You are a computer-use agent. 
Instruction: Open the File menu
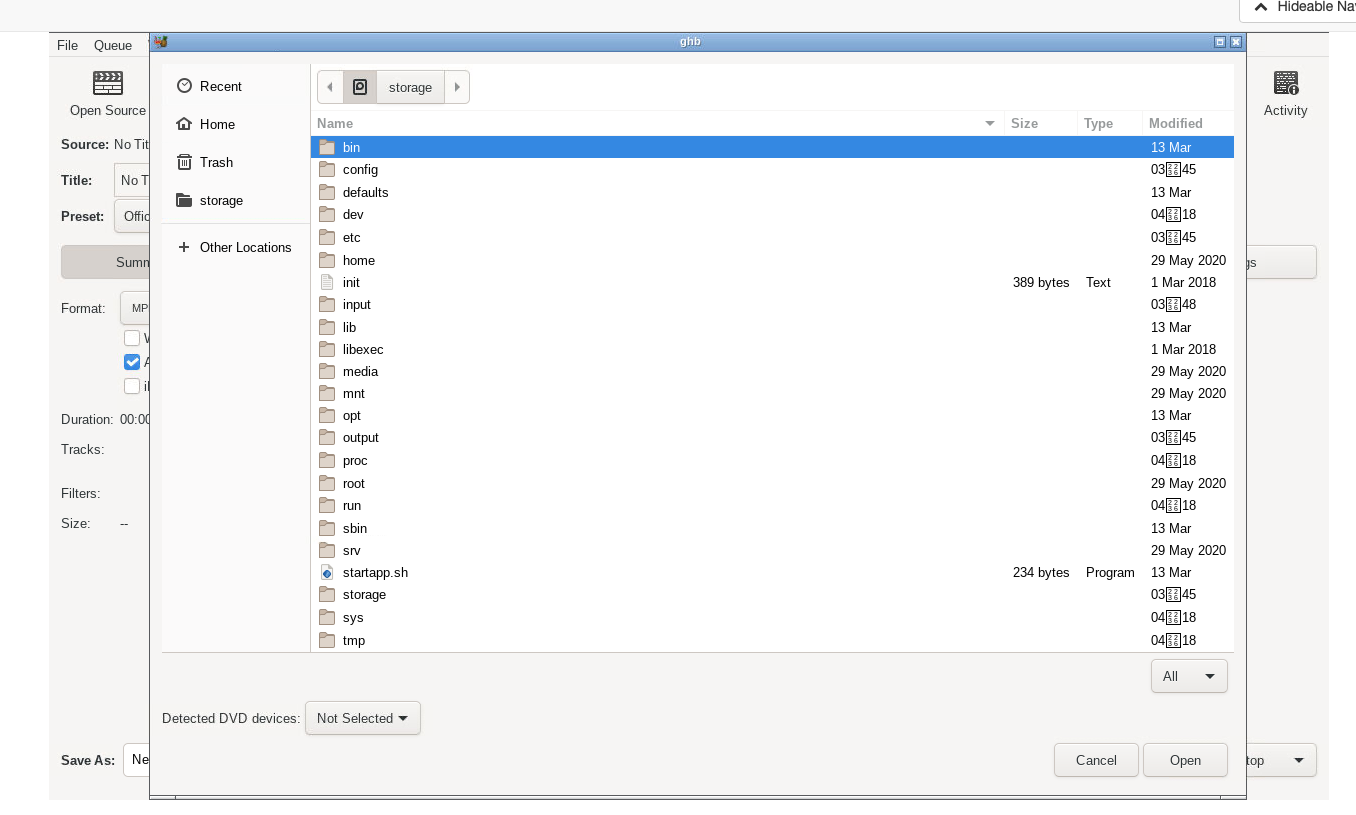[x=66, y=45]
